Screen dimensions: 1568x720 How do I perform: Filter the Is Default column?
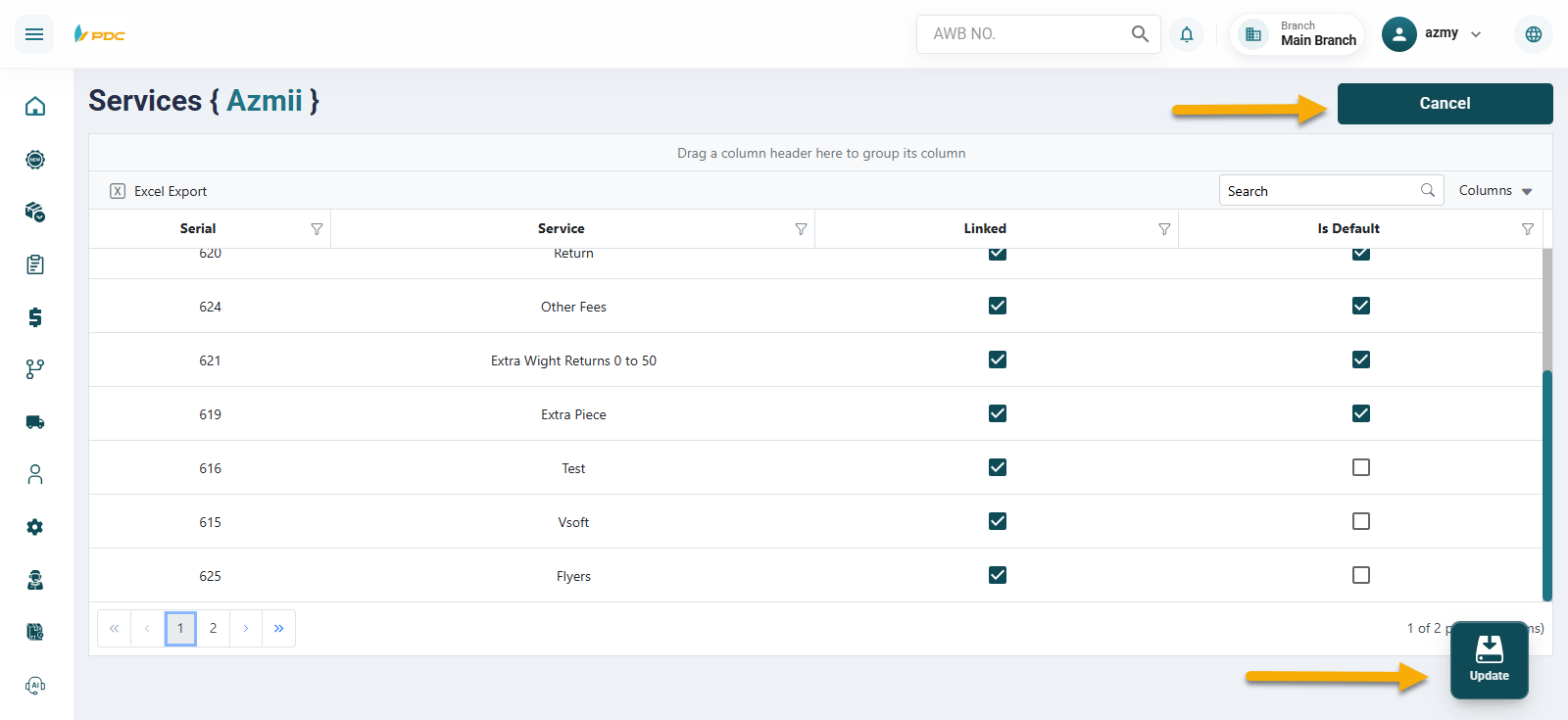[1527, 229]
